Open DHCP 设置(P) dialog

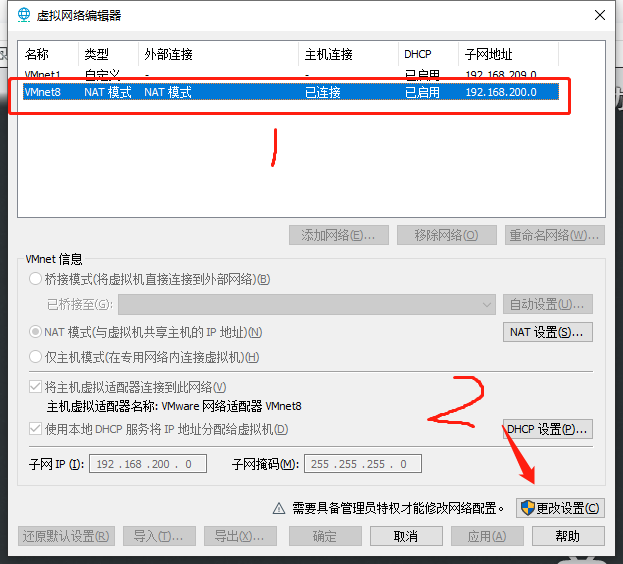[x=548, y=429]
